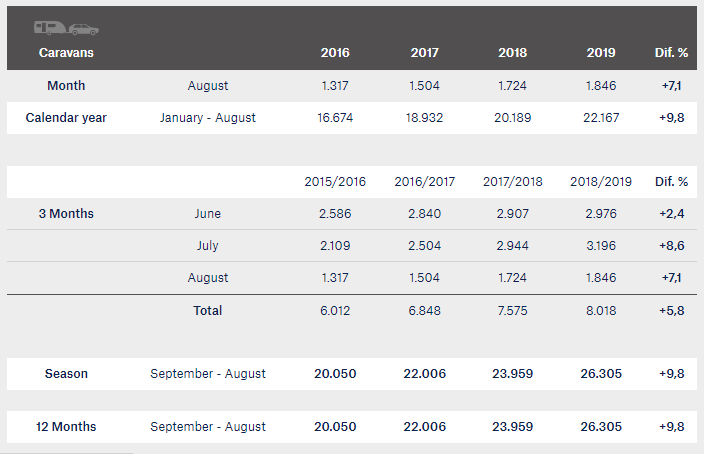Select the +5,8 total difference cell

tap(671, 310)
